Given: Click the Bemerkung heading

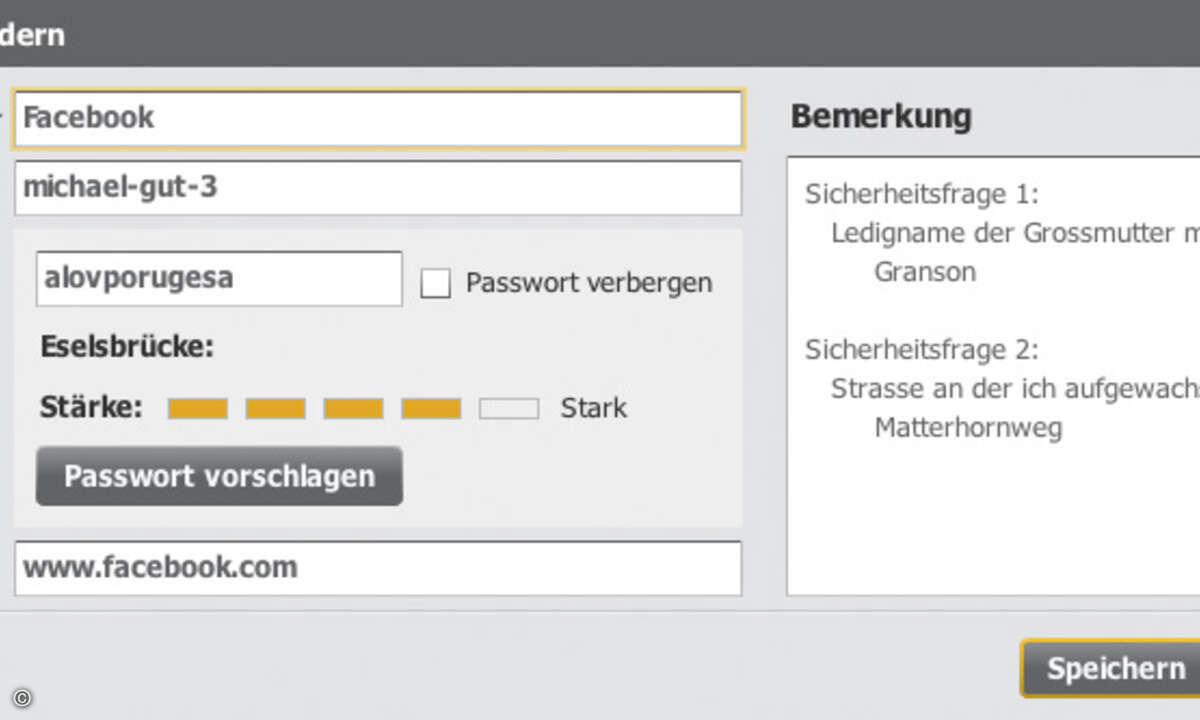Looking at the screenshot, I should (x=880, y=116).
